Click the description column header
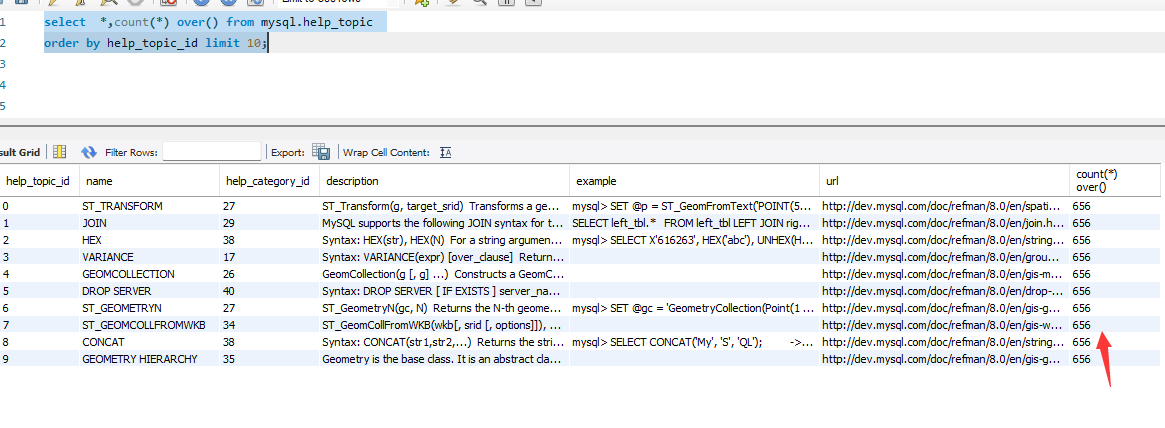Screen dimensions: 1165x428 tap(444, 181)
